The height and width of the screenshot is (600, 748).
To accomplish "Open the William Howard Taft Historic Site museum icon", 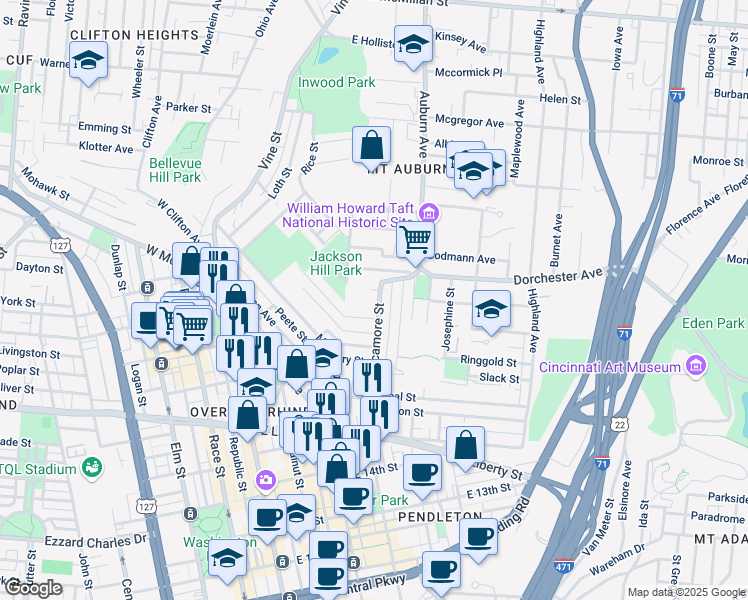I will (x=429, y=213).
